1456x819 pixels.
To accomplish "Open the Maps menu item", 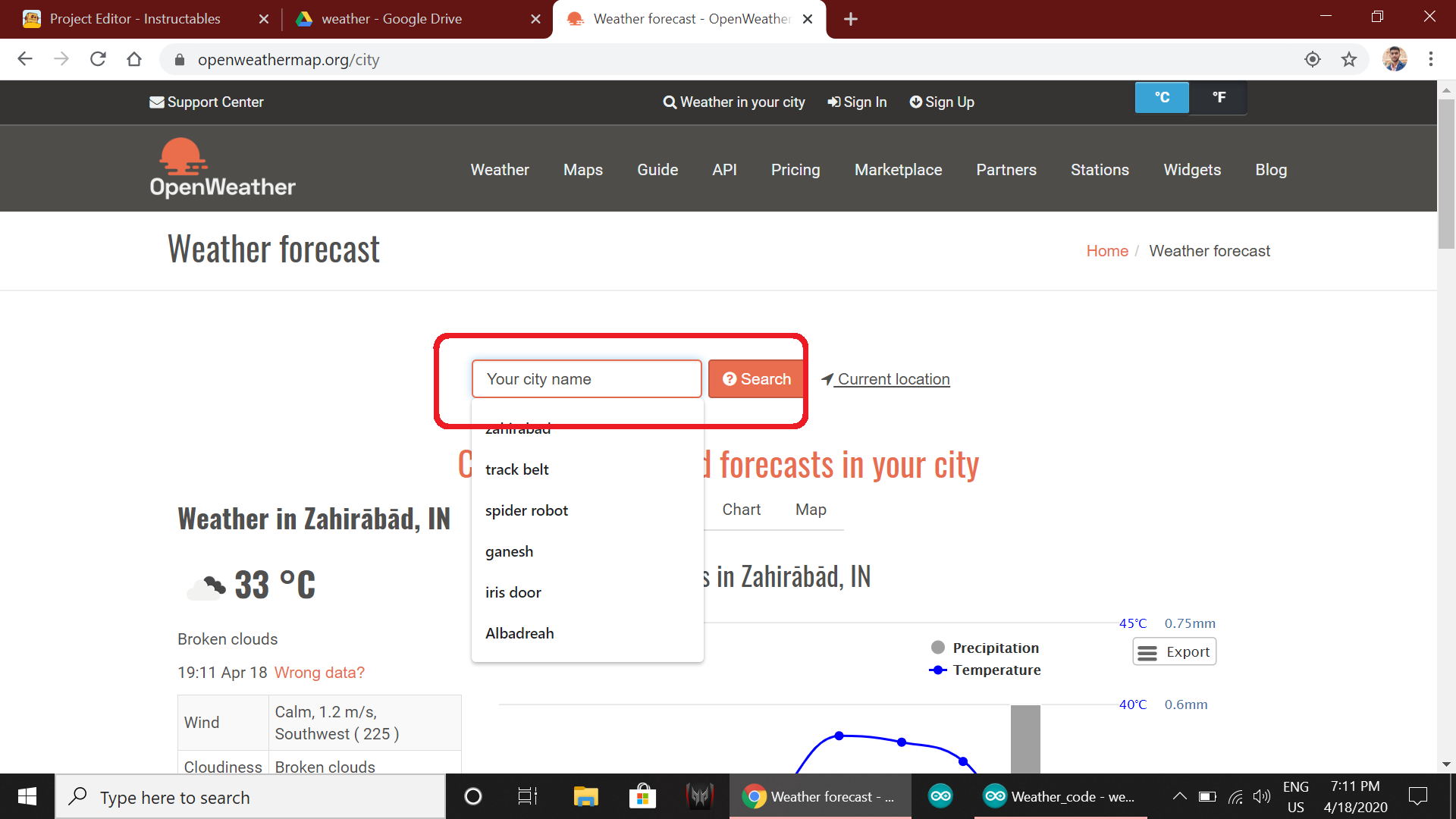I will point(583,170).
